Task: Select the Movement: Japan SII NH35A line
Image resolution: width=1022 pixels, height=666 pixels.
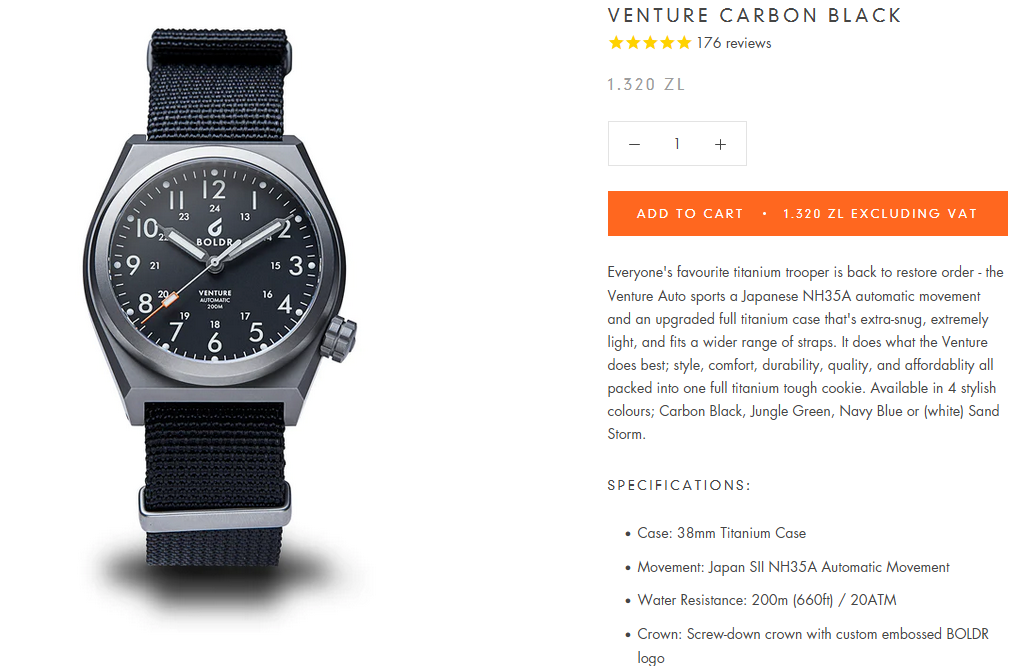Action: [793, 567]
